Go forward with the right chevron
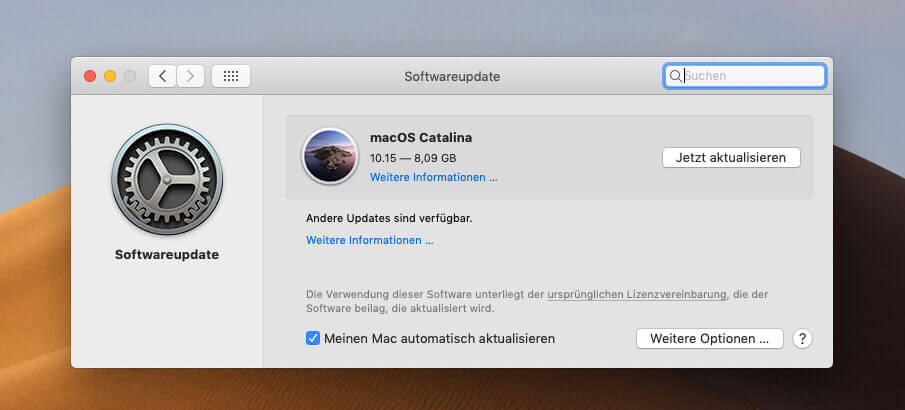The image size is (905, 410). pyautogui.click(x=191, y=76)
